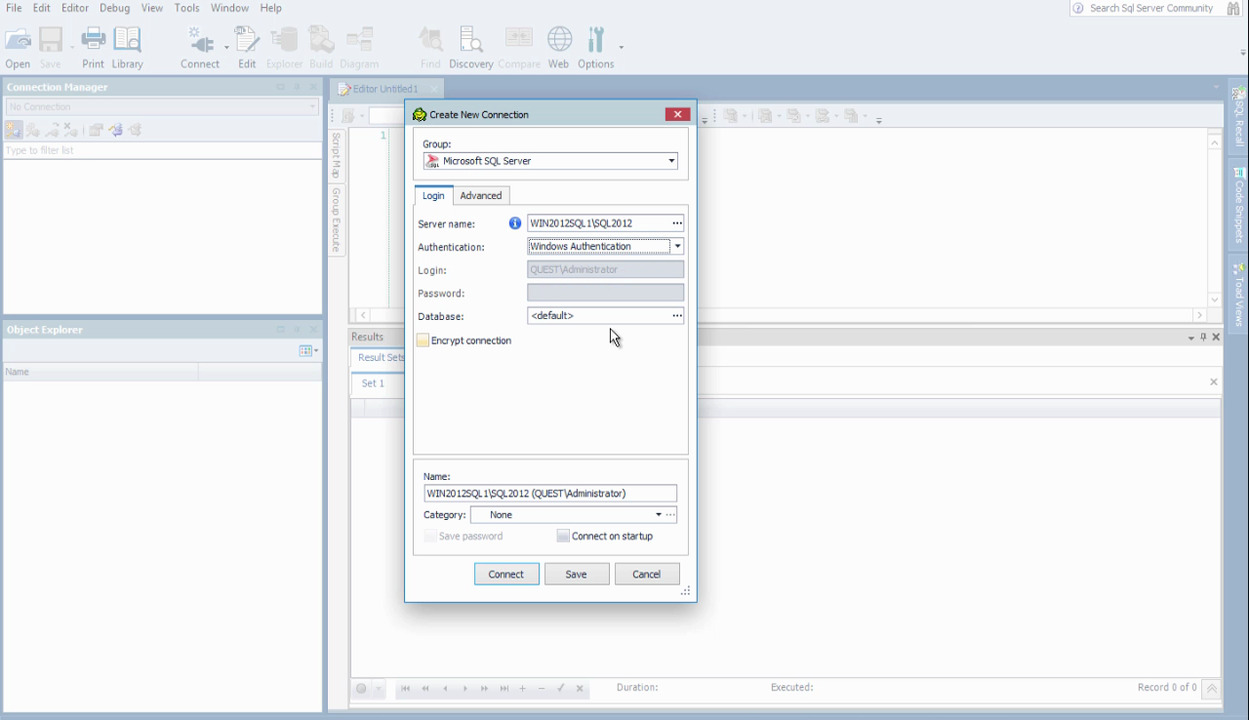Click the Open toolbar icon

(x=18, y=47)
